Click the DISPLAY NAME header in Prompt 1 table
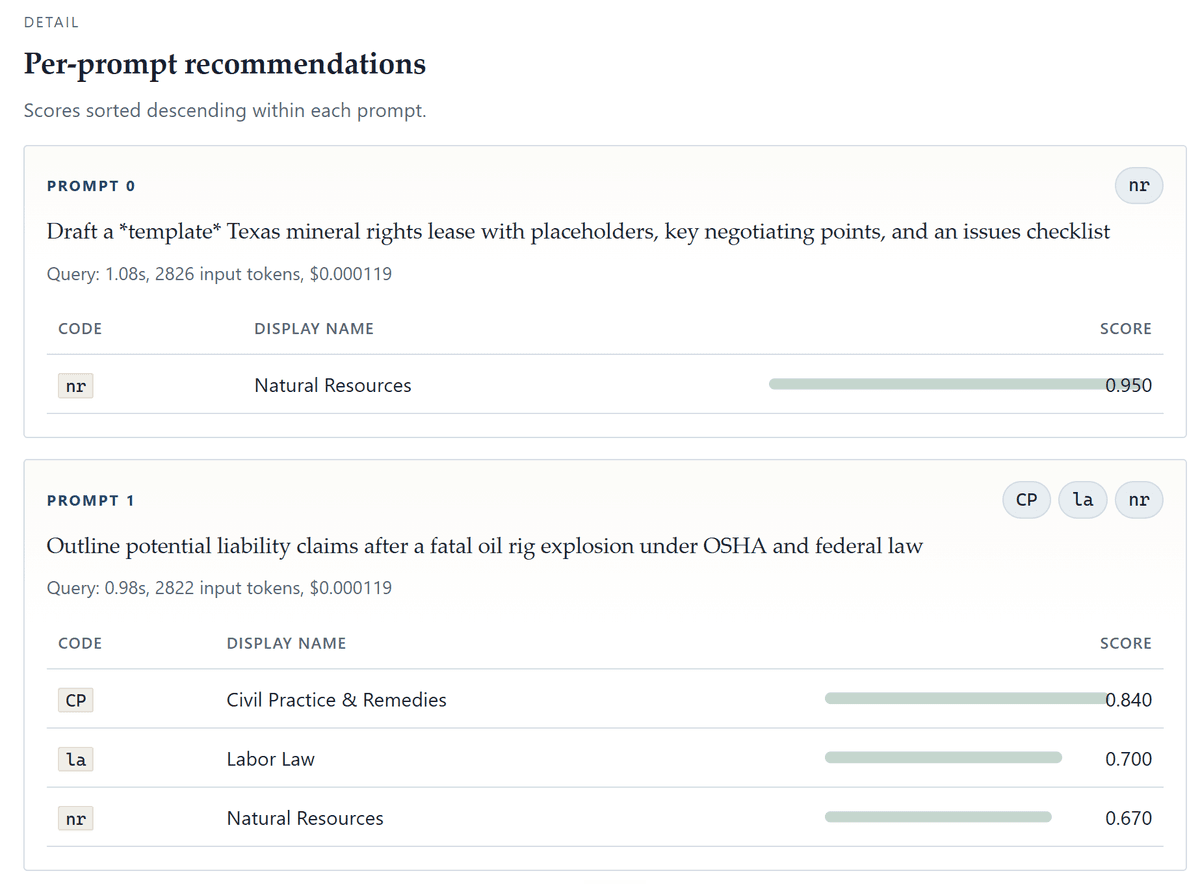 click(286, 643)
